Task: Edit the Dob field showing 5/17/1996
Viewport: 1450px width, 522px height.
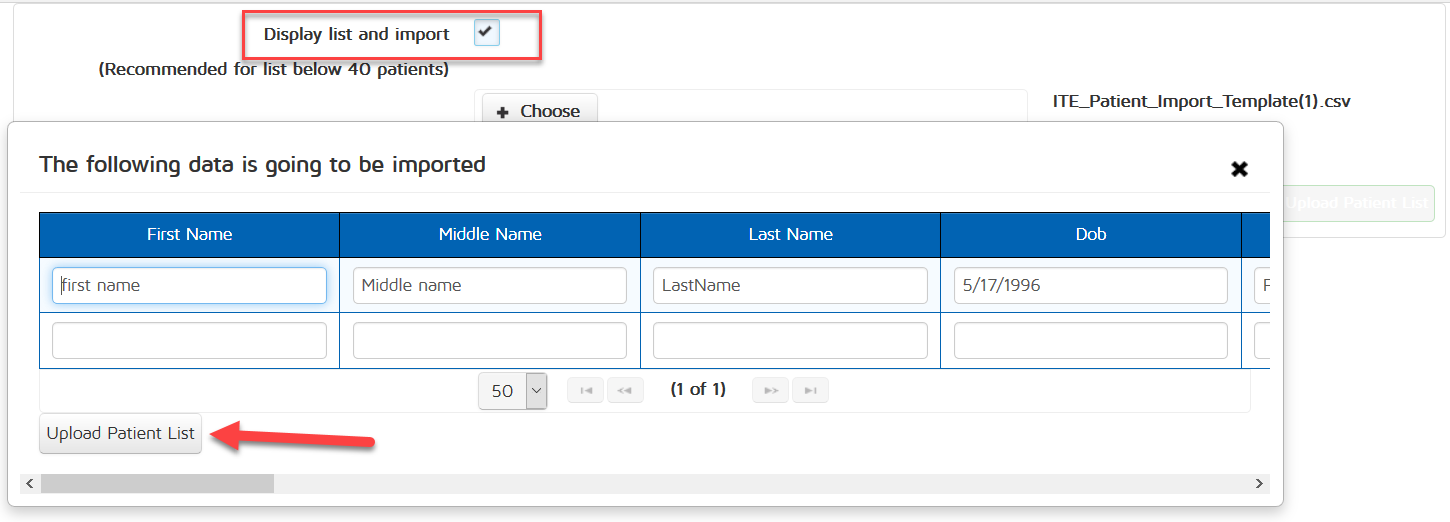Action: tap(1090, 285)
